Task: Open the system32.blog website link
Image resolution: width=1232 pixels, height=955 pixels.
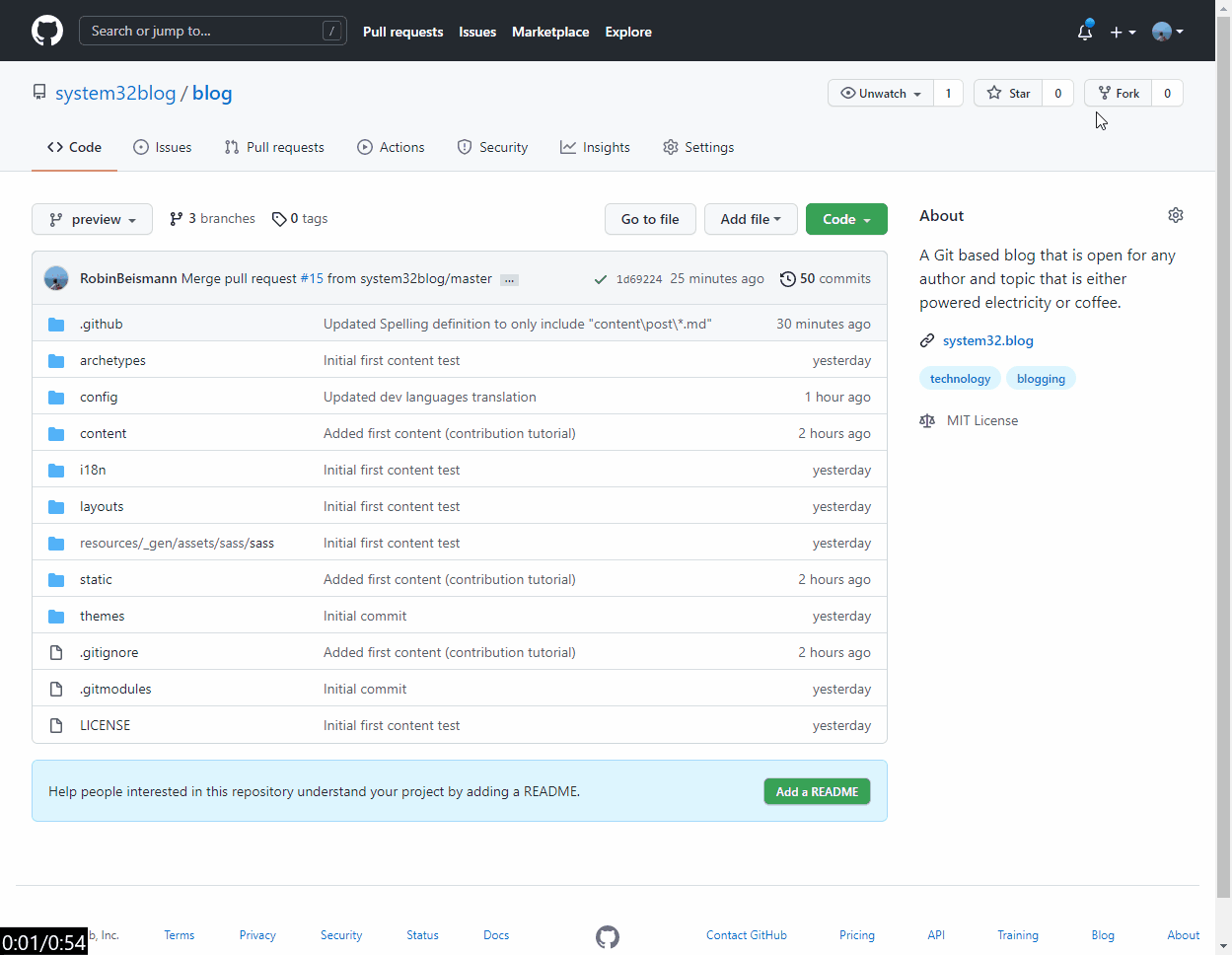Action: click(988, 340)
